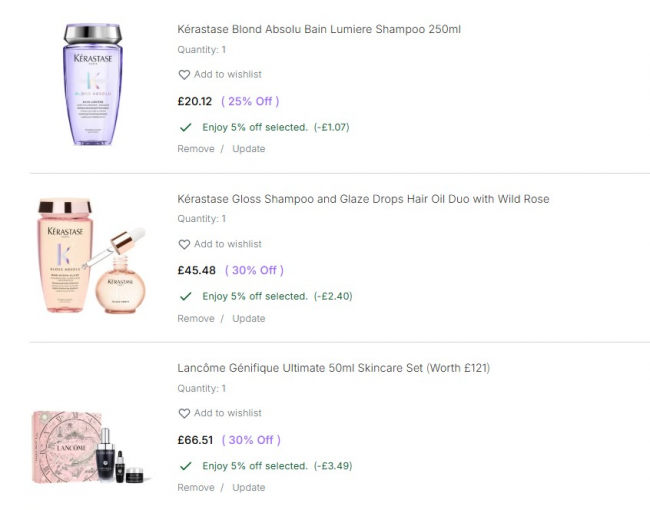This screenshot has height=510, width=650.
Task: Remove the Blond Absolu Bain Lumiere Shampoo
Action: point(196,149)
